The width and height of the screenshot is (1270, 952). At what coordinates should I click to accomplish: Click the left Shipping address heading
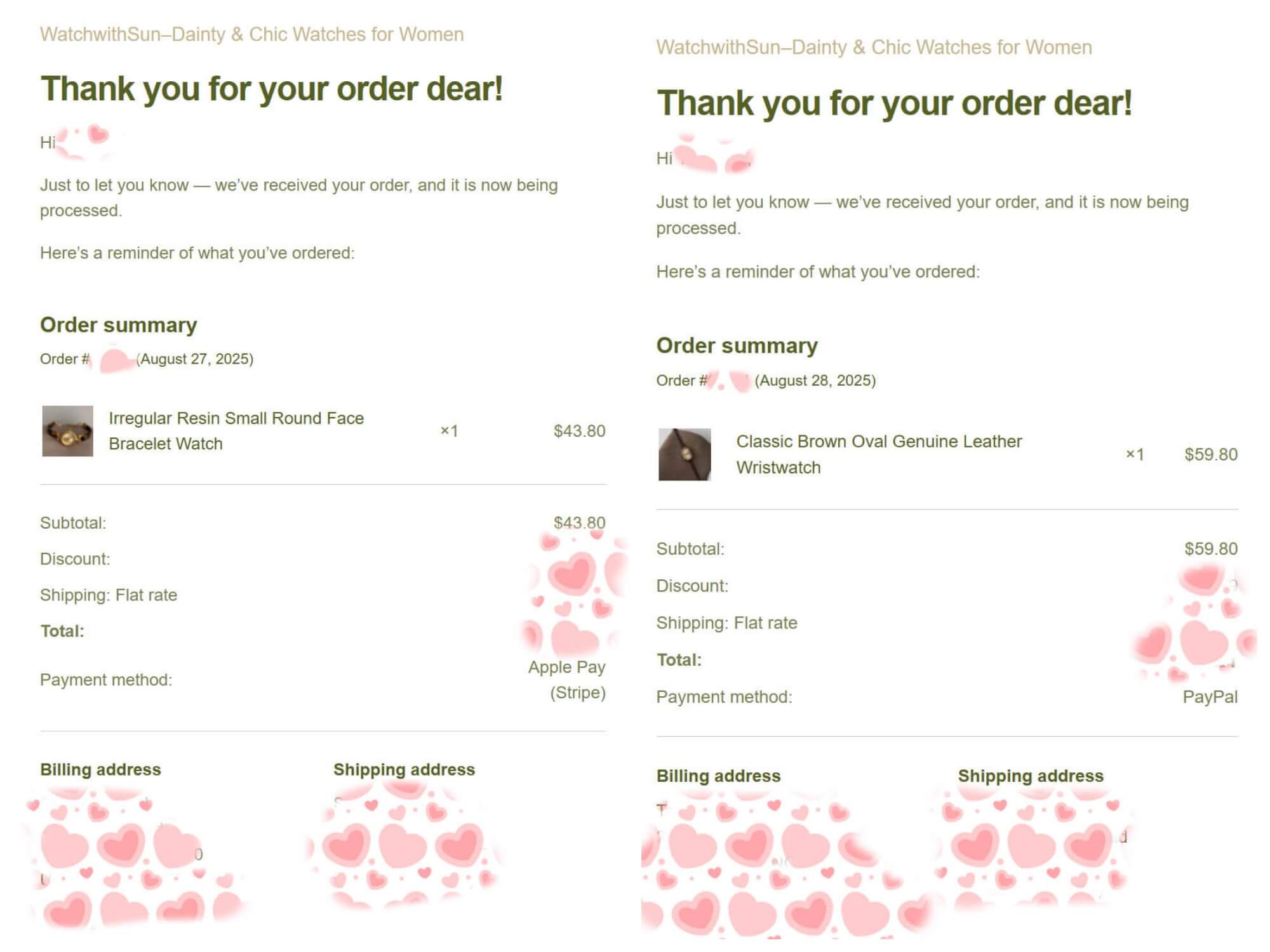(404, 770)
